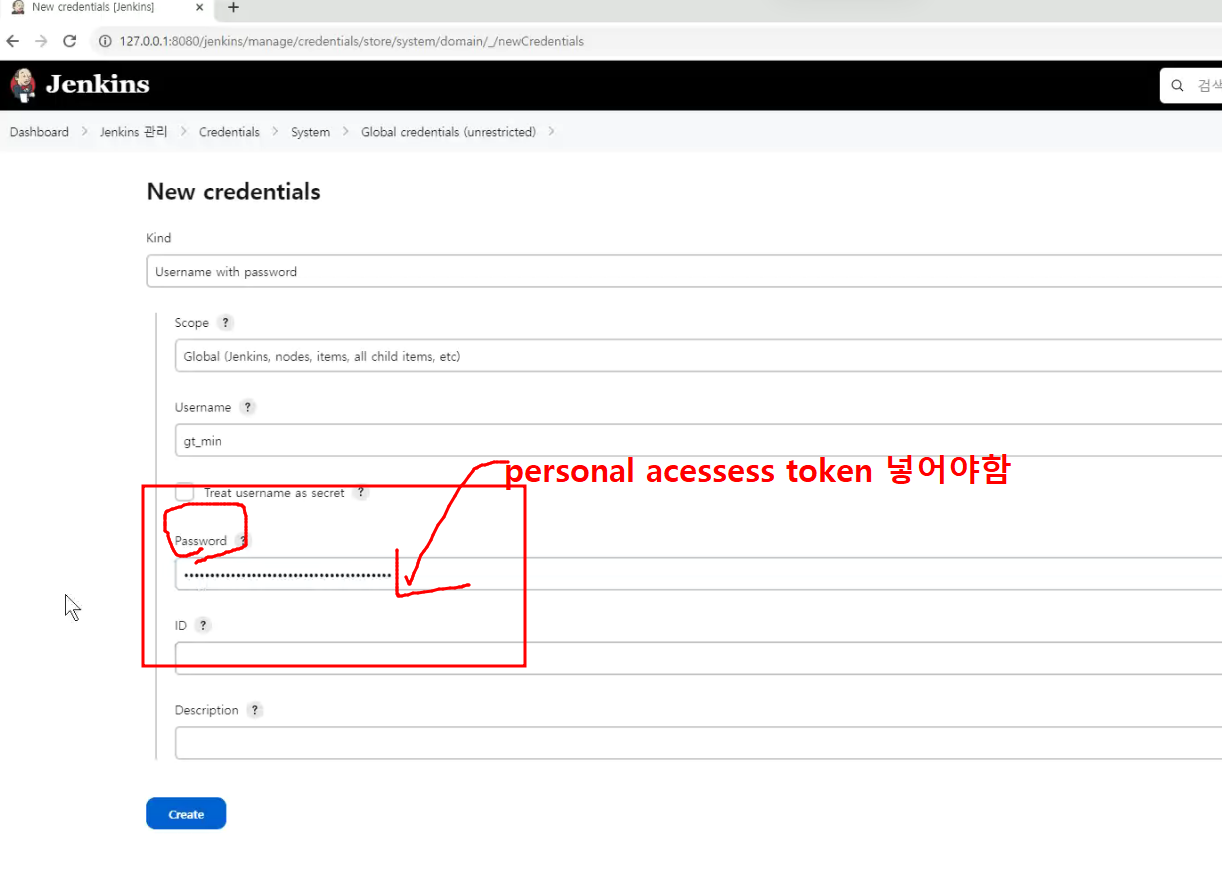
Task: Expand the chevron after Global credentials breadcrumb
Action: click(551, 132)
